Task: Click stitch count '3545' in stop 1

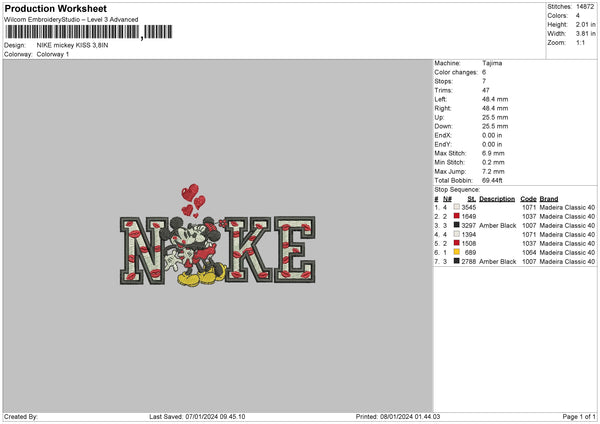Action: pos(469,207)
